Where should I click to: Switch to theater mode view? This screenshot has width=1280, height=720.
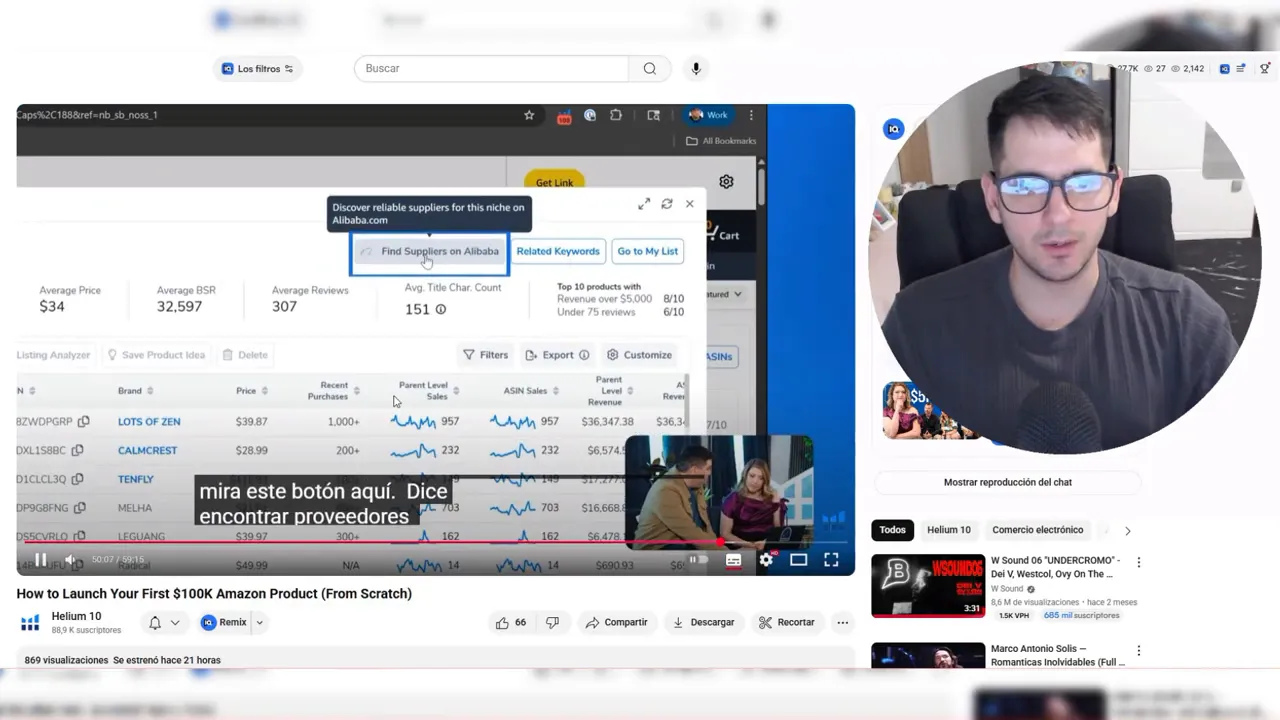tap(798, 560)
